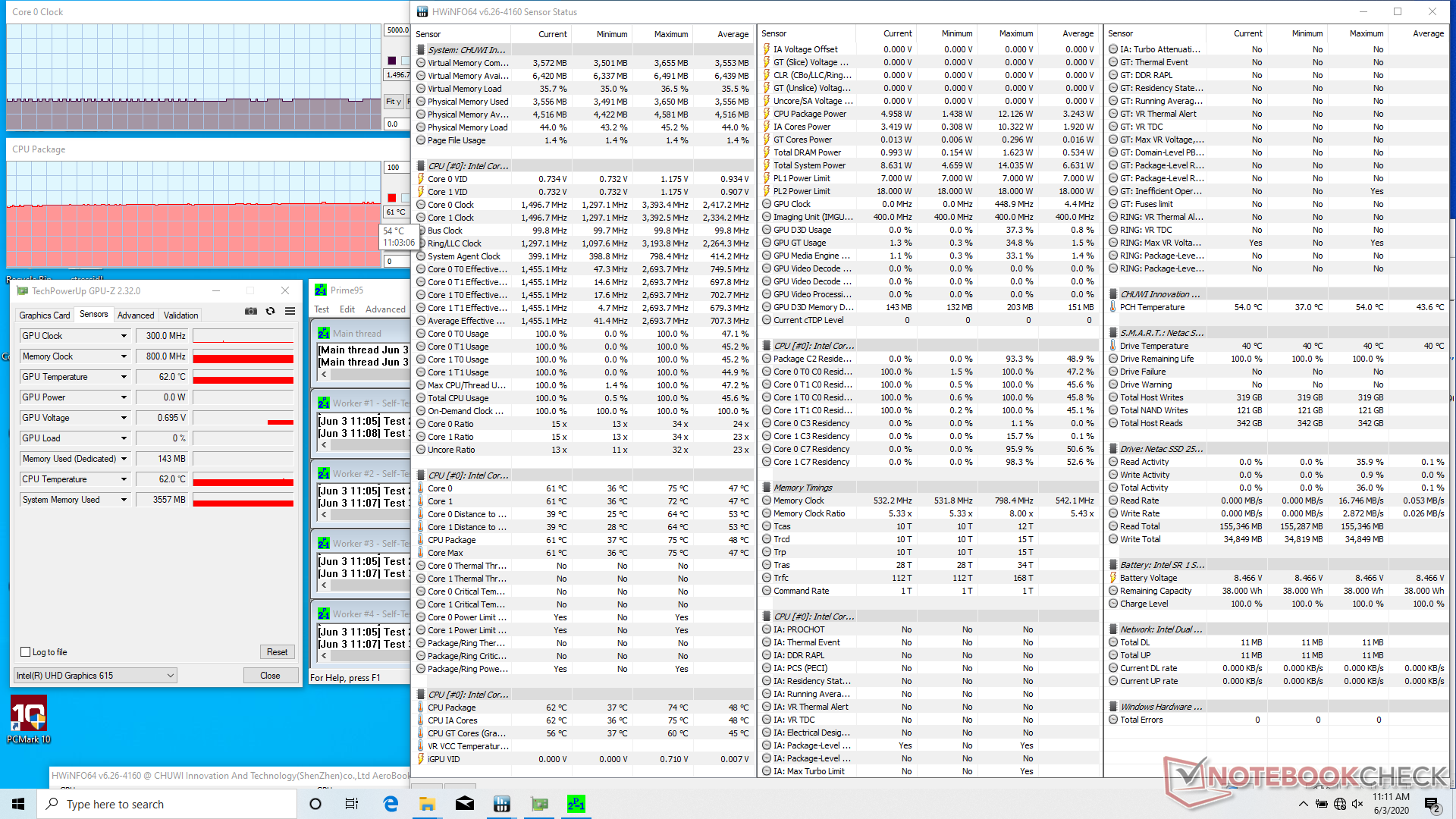Enable the Log to file checkbox
The height and width of the screenshot is (819, 1456).
click(x=26, y=652)
